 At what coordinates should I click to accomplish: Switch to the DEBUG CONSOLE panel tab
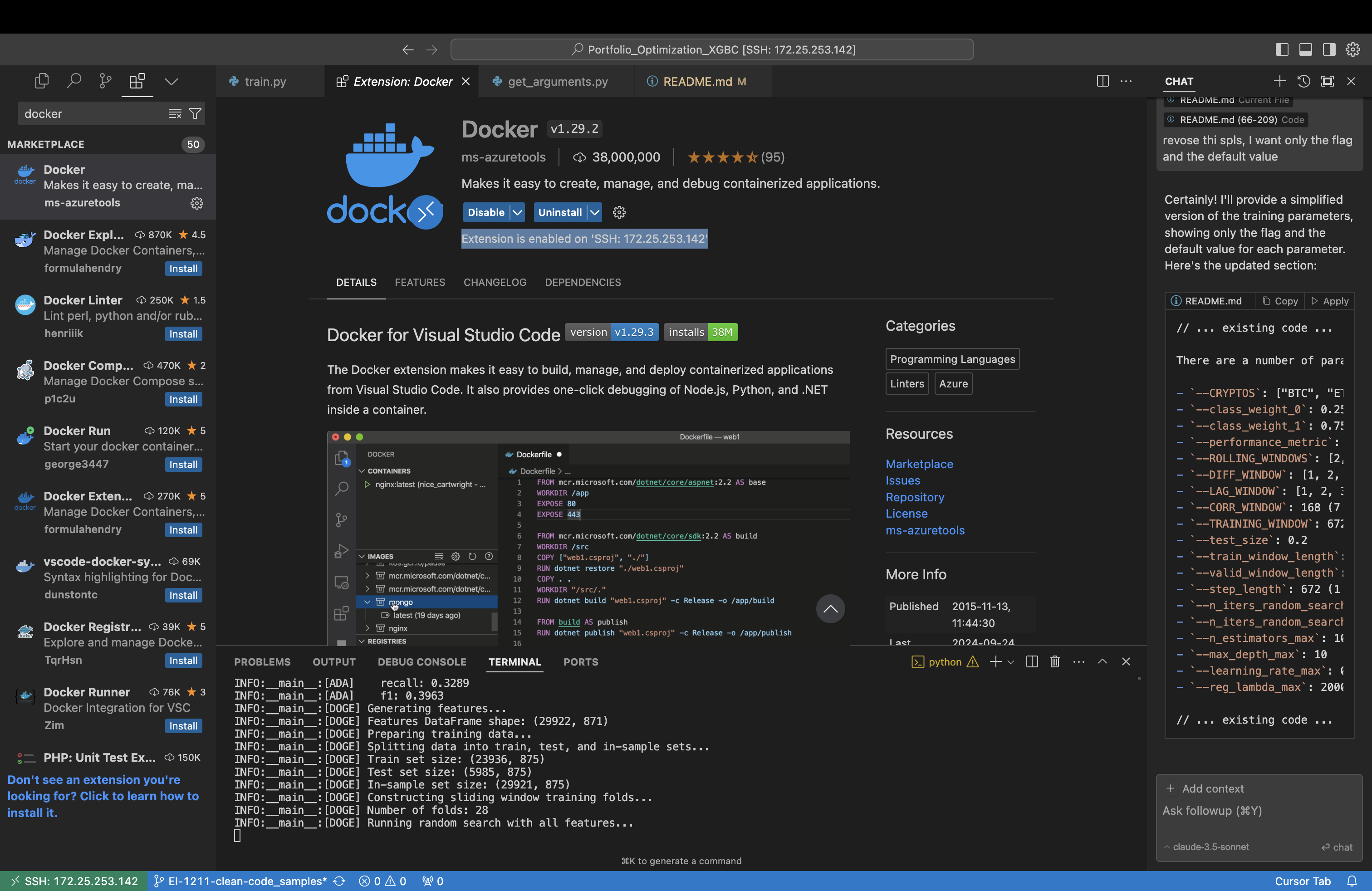pyautogui.click(x=421, y=661)
